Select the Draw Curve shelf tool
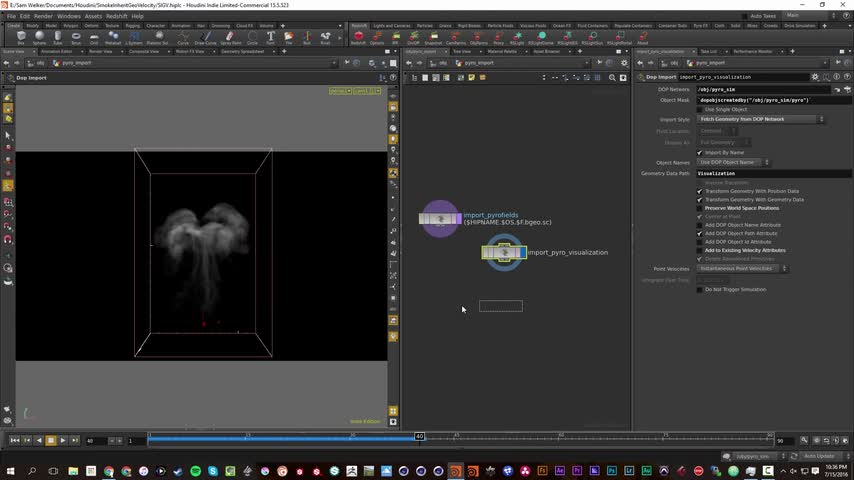This screenshot has width=854, height=480. 205,38
